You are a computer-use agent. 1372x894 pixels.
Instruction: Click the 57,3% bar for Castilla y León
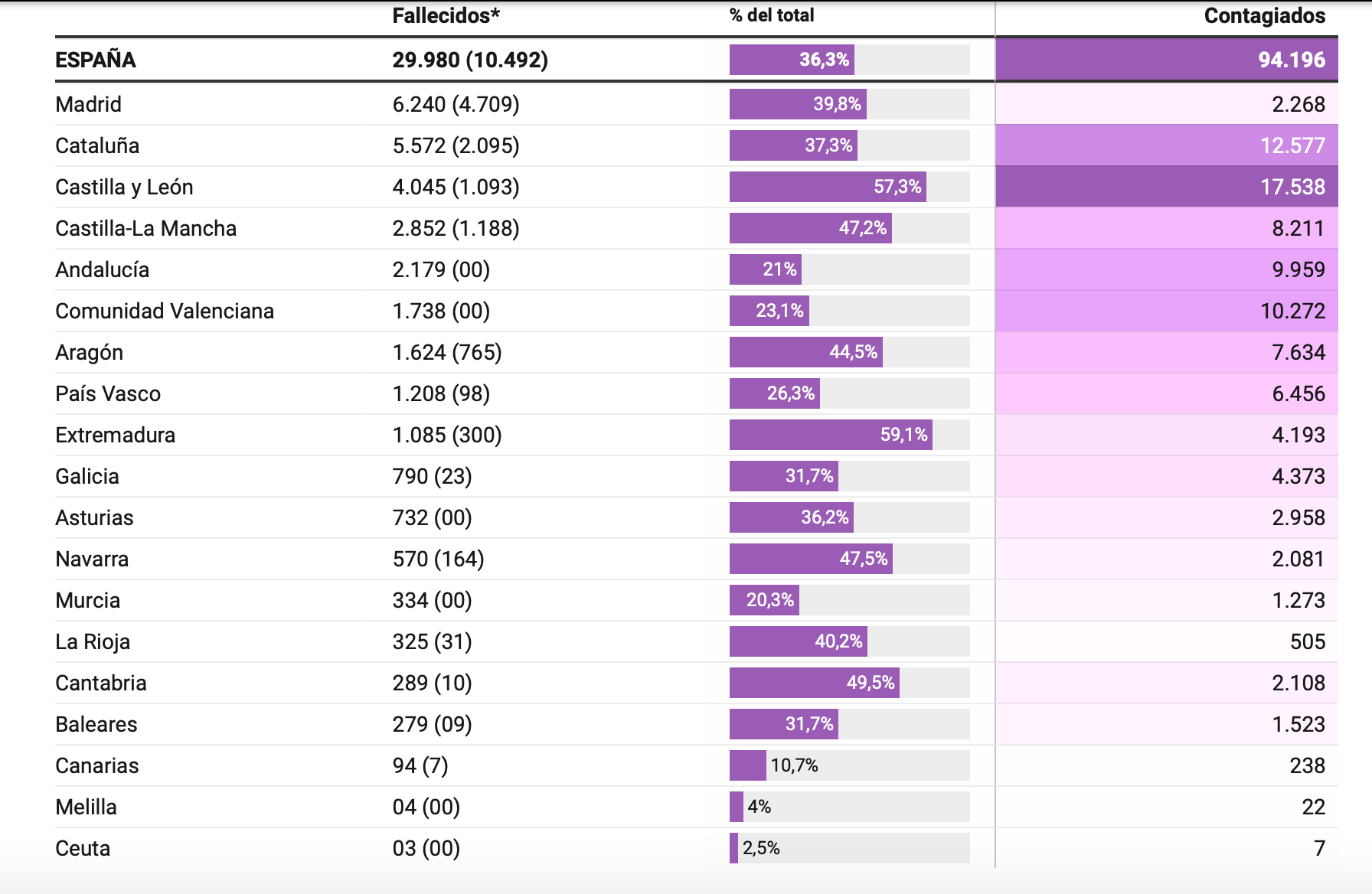828,187
